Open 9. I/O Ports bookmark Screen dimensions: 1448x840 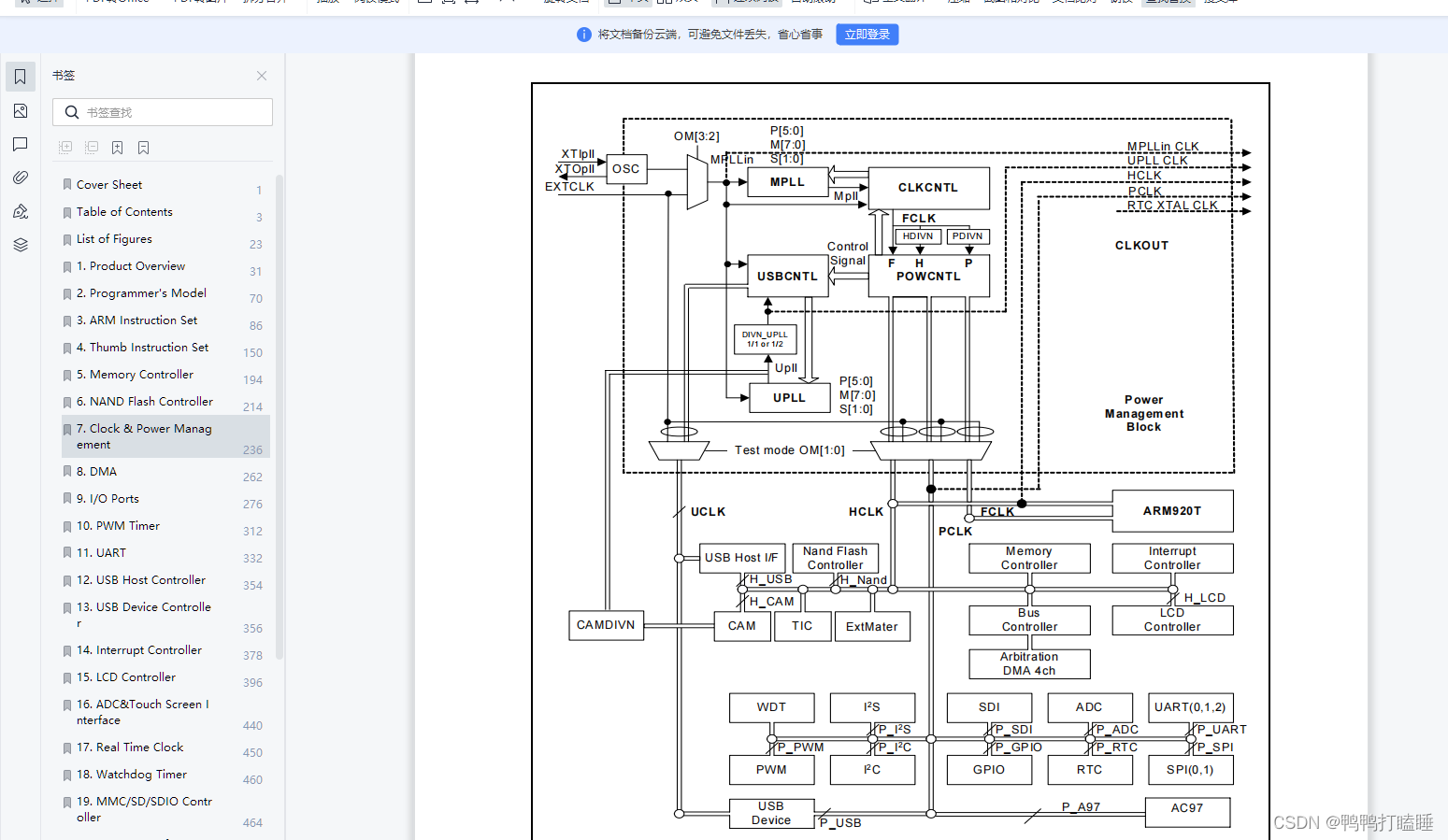pos(108,499)
